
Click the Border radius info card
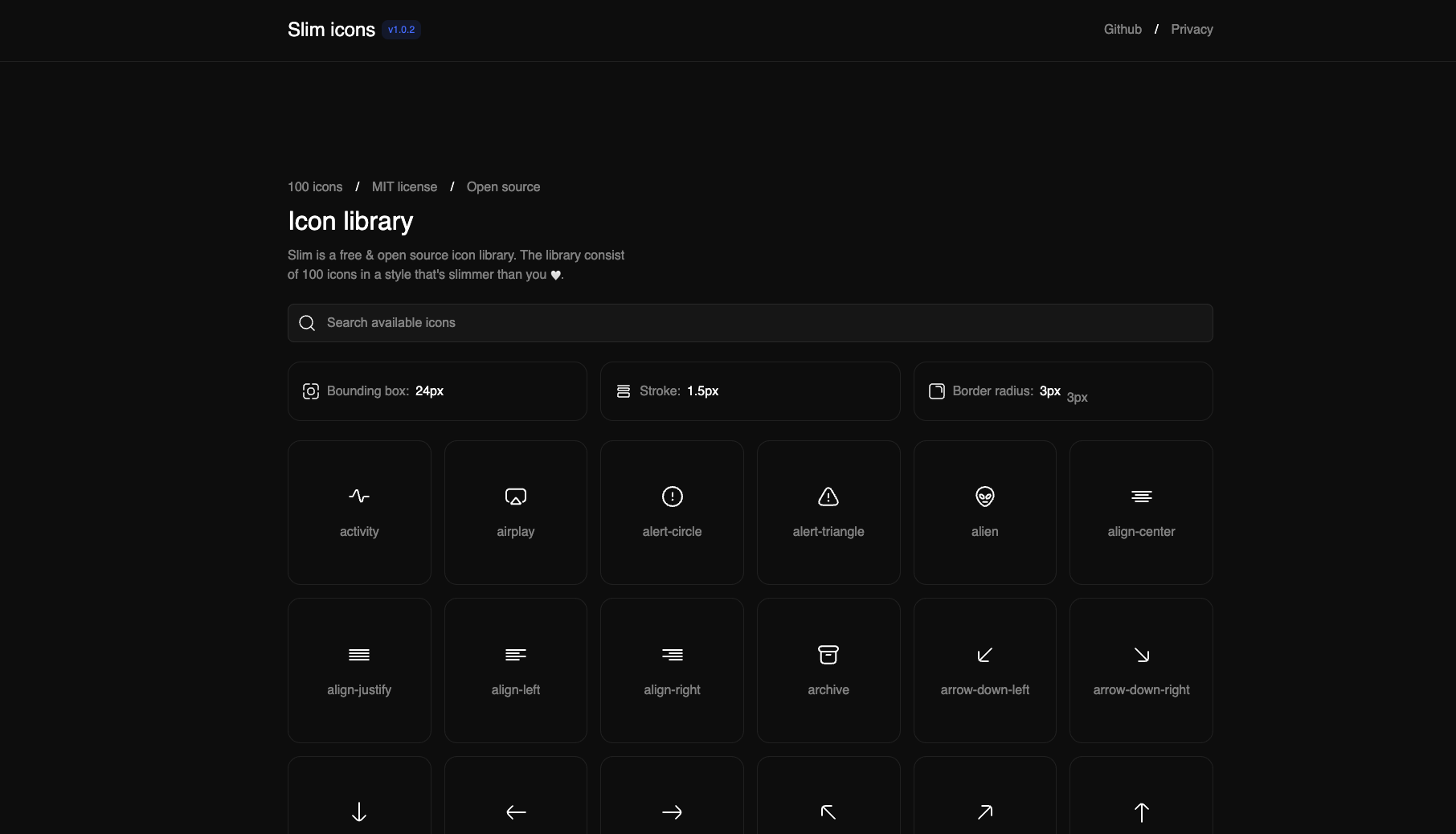(1062, 391)
